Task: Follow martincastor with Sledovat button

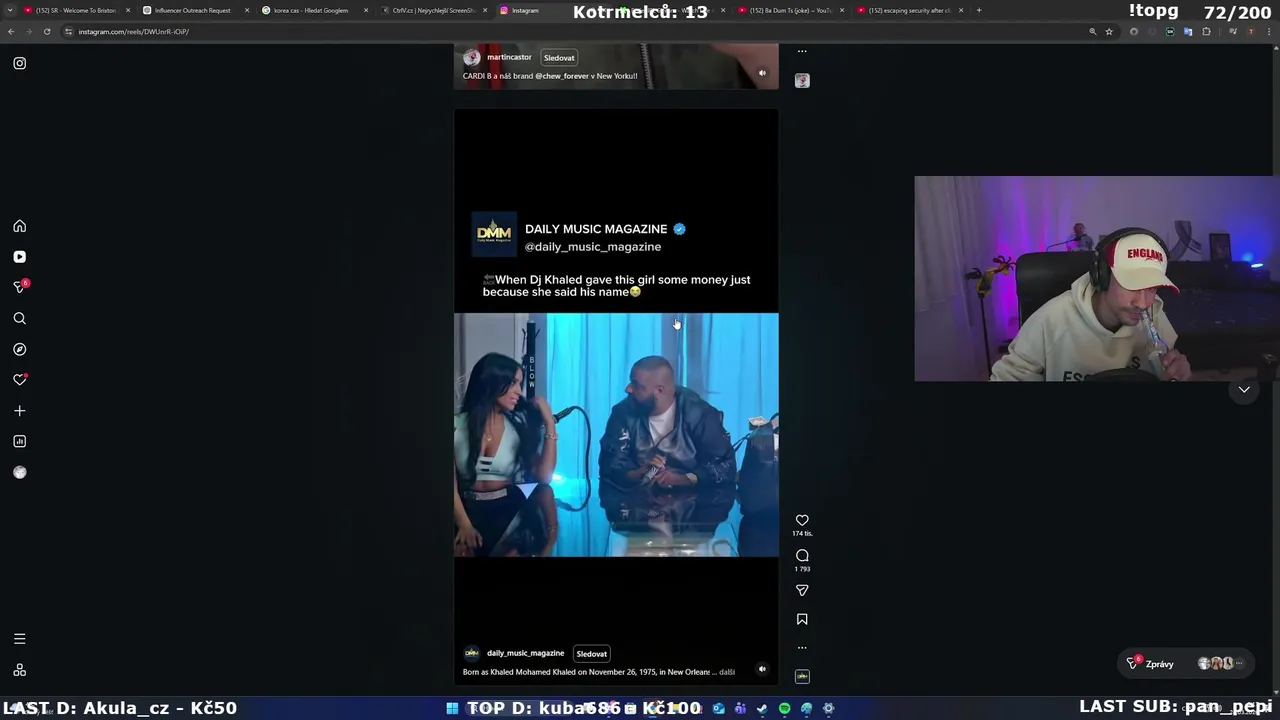Action: coord(559,58)
